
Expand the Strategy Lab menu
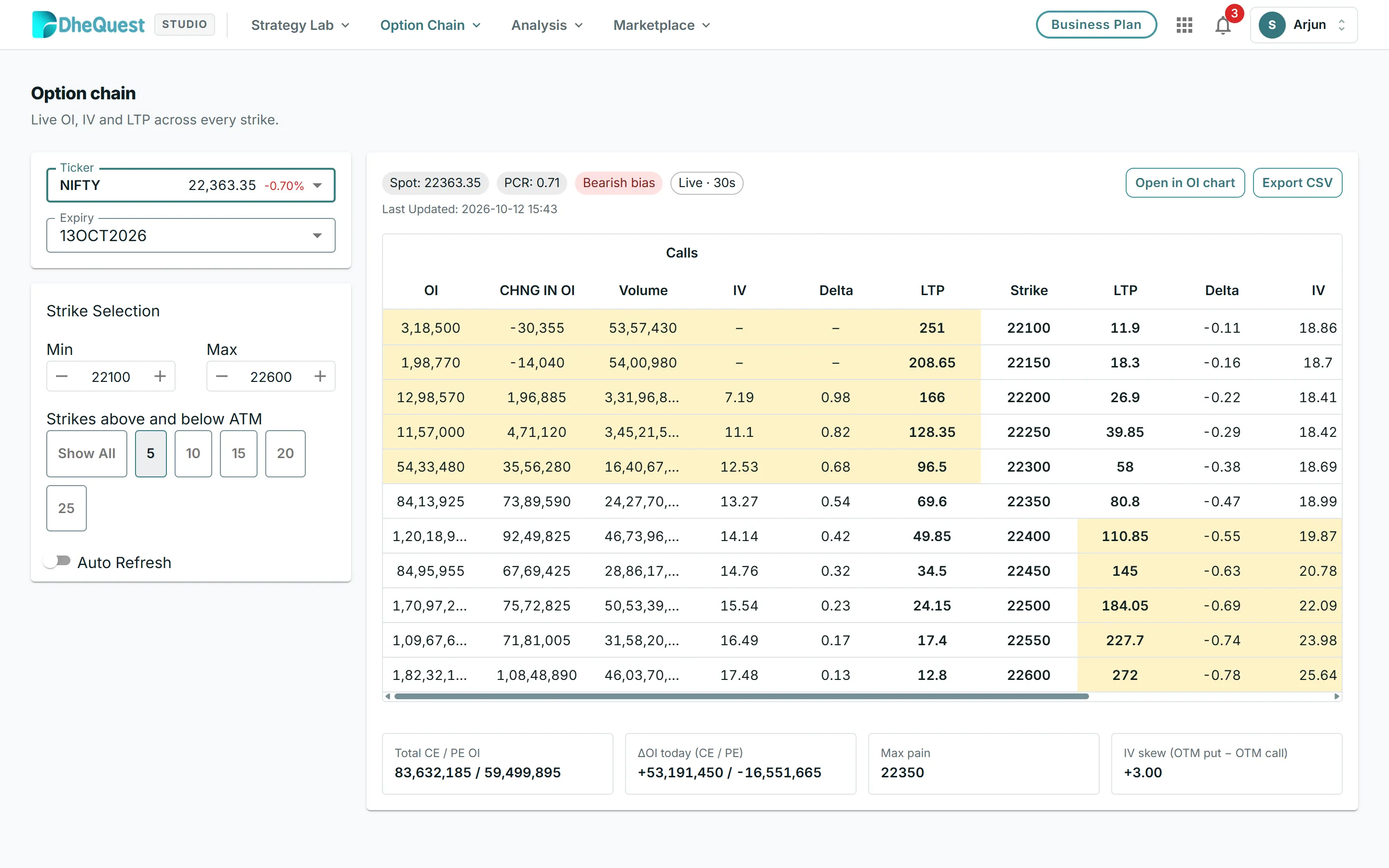(300, 25)
